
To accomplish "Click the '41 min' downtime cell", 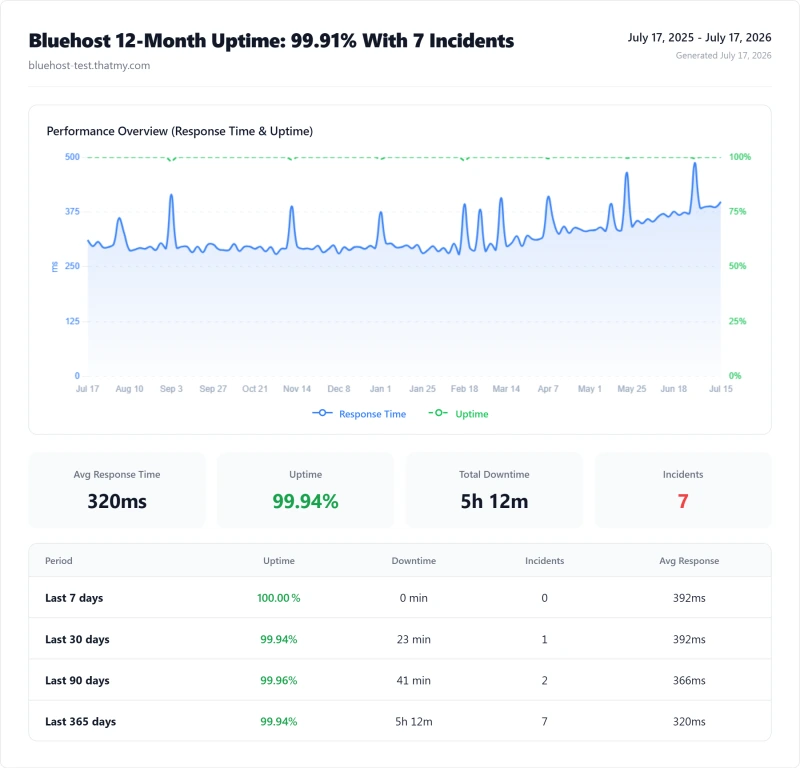I will point(414,680).
